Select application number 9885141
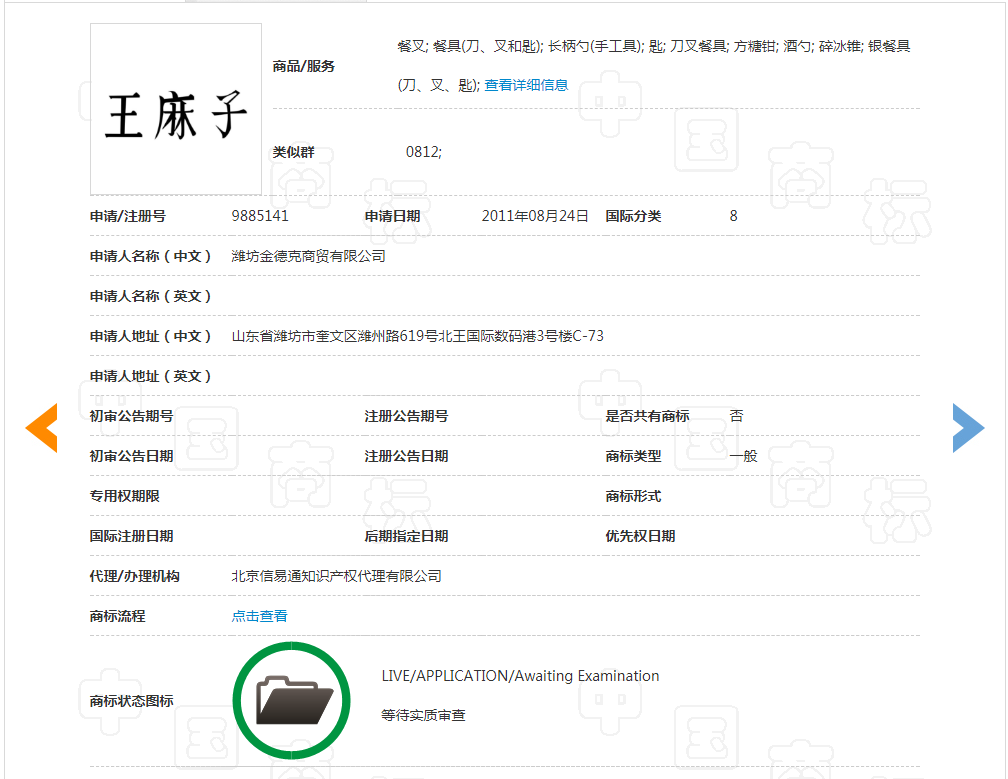Image resolution: width=1008 pixels, height=779 pixels. coord(260,216)
